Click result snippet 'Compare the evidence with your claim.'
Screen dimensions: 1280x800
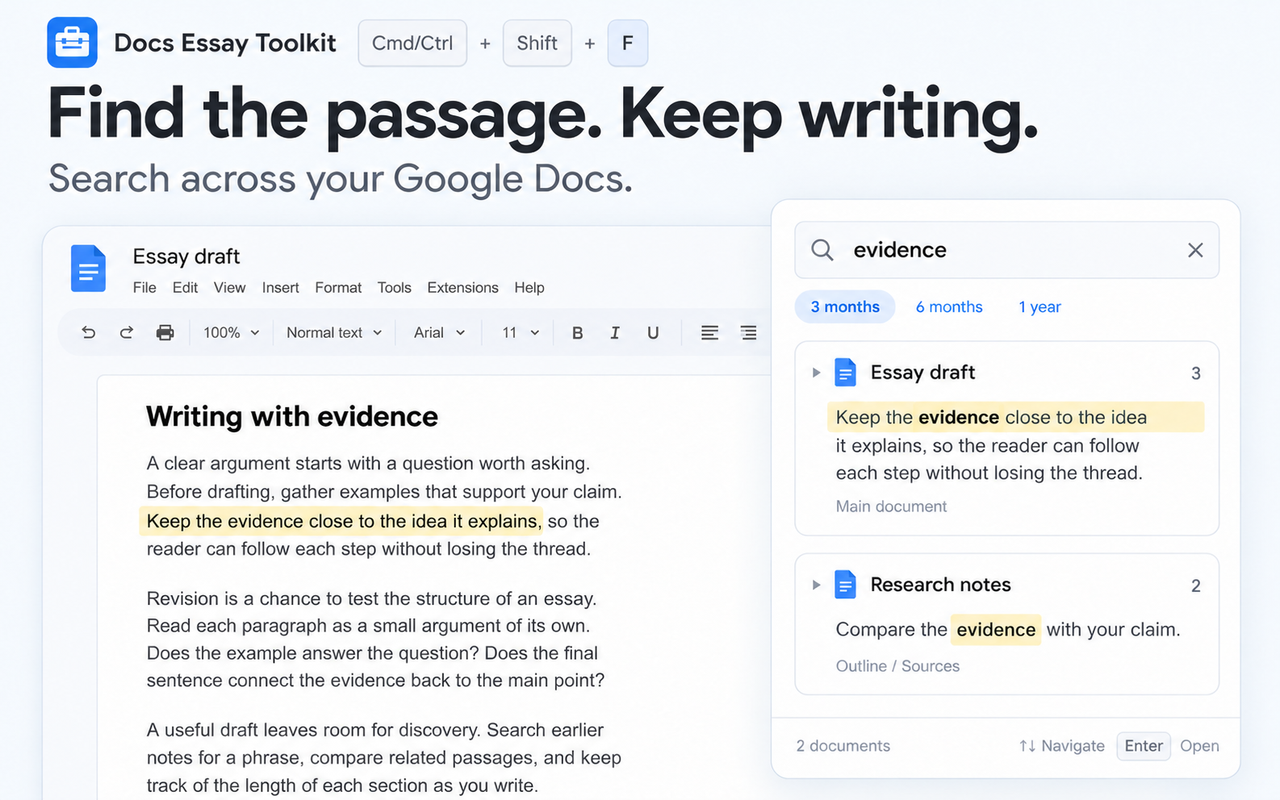[x=1008, y=630]
